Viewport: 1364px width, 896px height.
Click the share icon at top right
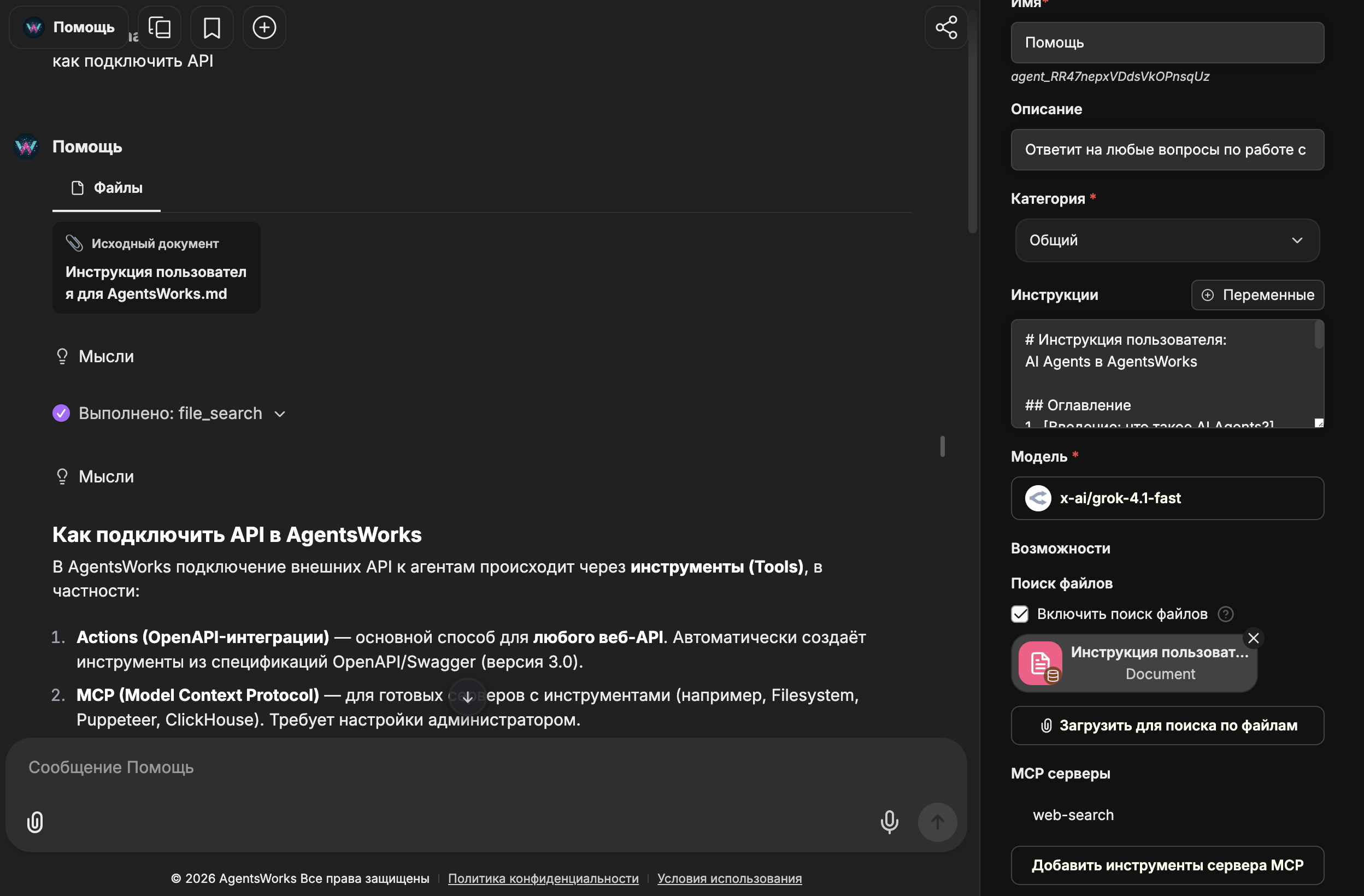pyautogui.click(x=945, y=27)
